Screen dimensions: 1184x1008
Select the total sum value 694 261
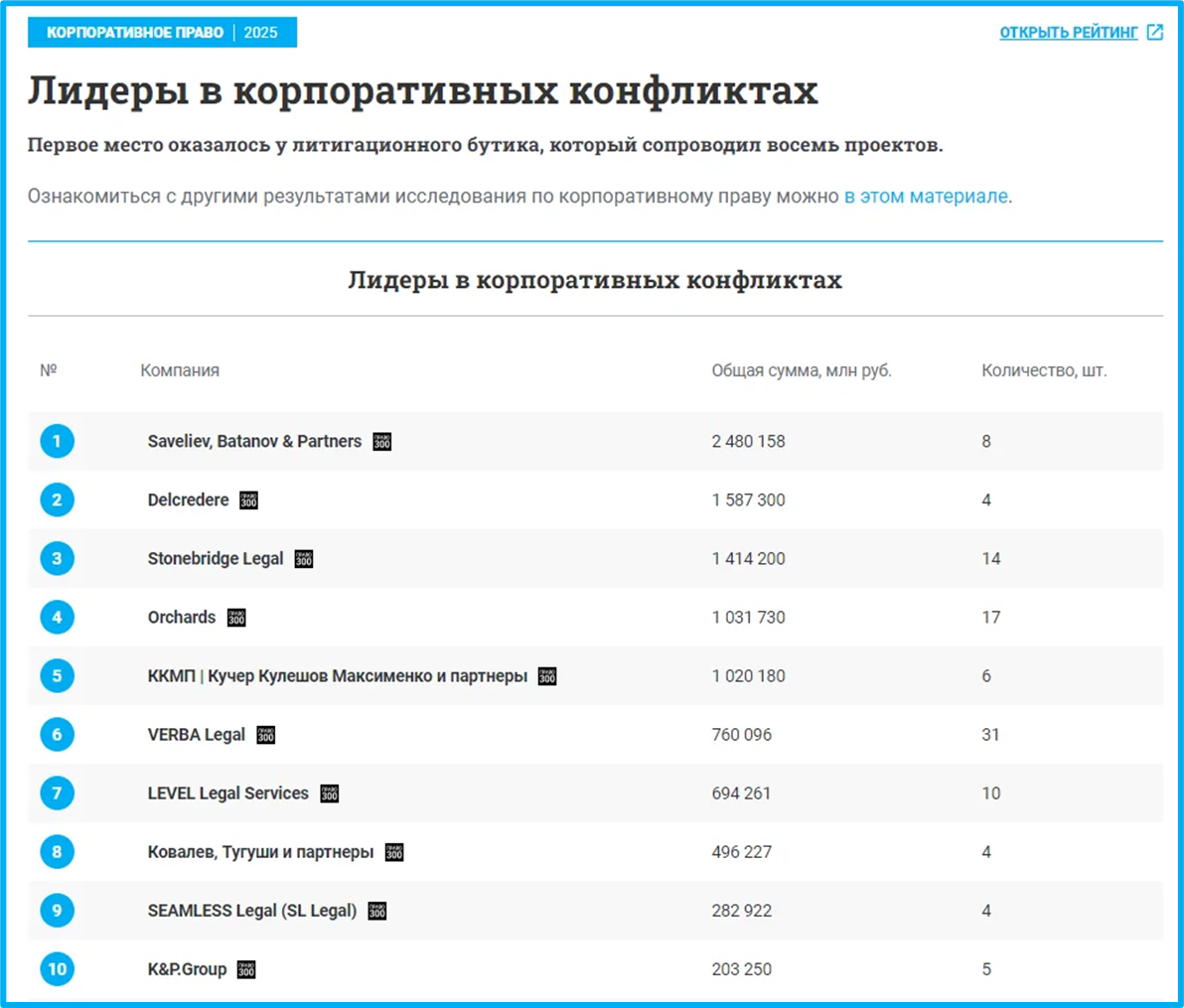[742, 792]
